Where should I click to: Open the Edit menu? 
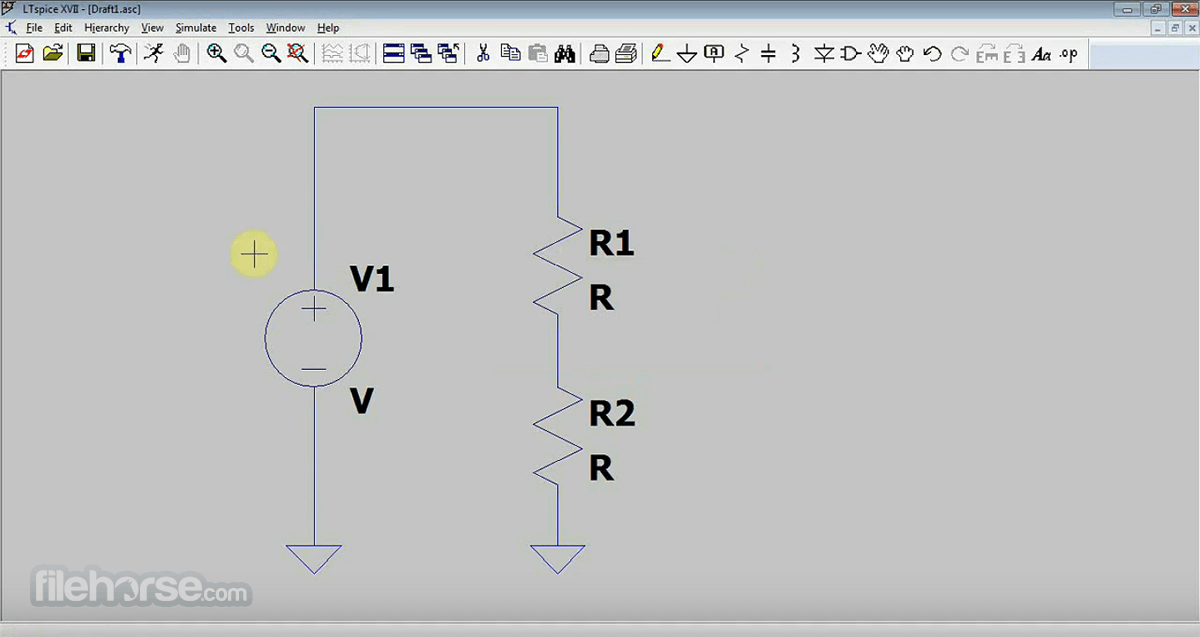pyautogui.click(x=63, y=28)
